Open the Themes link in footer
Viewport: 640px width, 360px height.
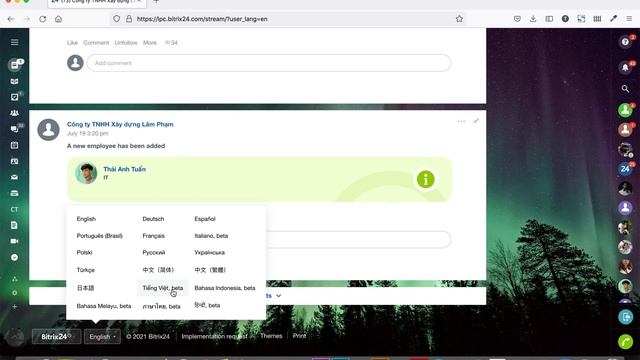(271, 336)
